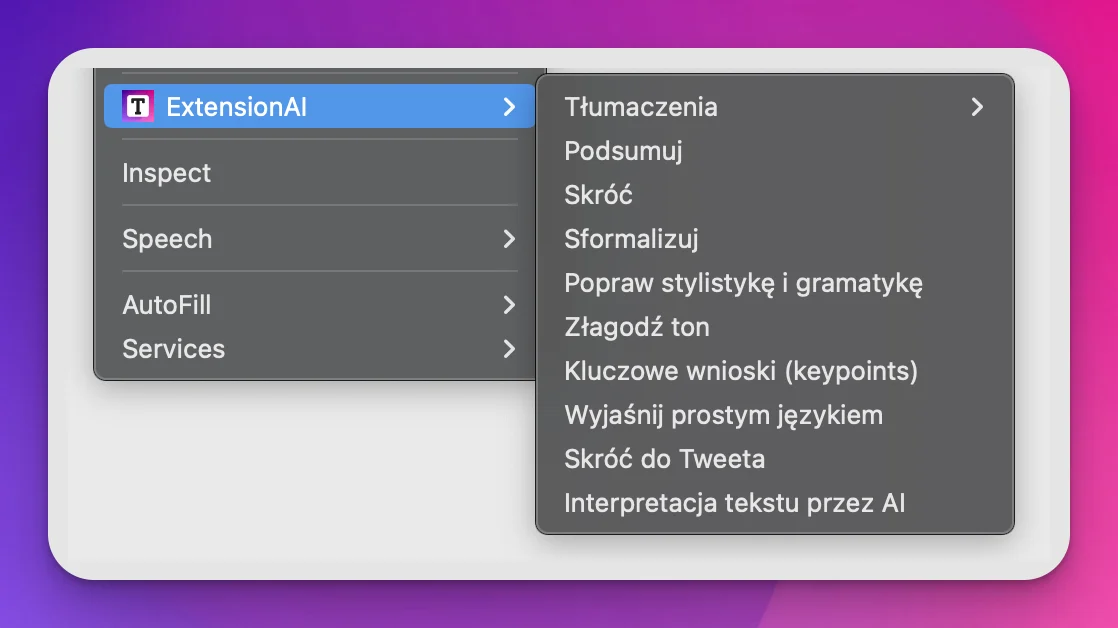This screenshot has height=628, width=1118.
Task: Choose Skróć do Tweeta
Action: [664, 459]
